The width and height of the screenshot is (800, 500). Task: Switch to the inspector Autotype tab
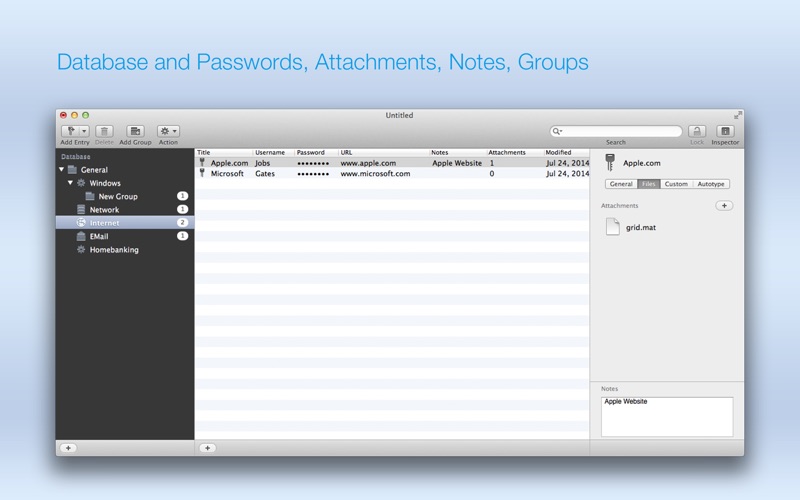tap(711, 184)
